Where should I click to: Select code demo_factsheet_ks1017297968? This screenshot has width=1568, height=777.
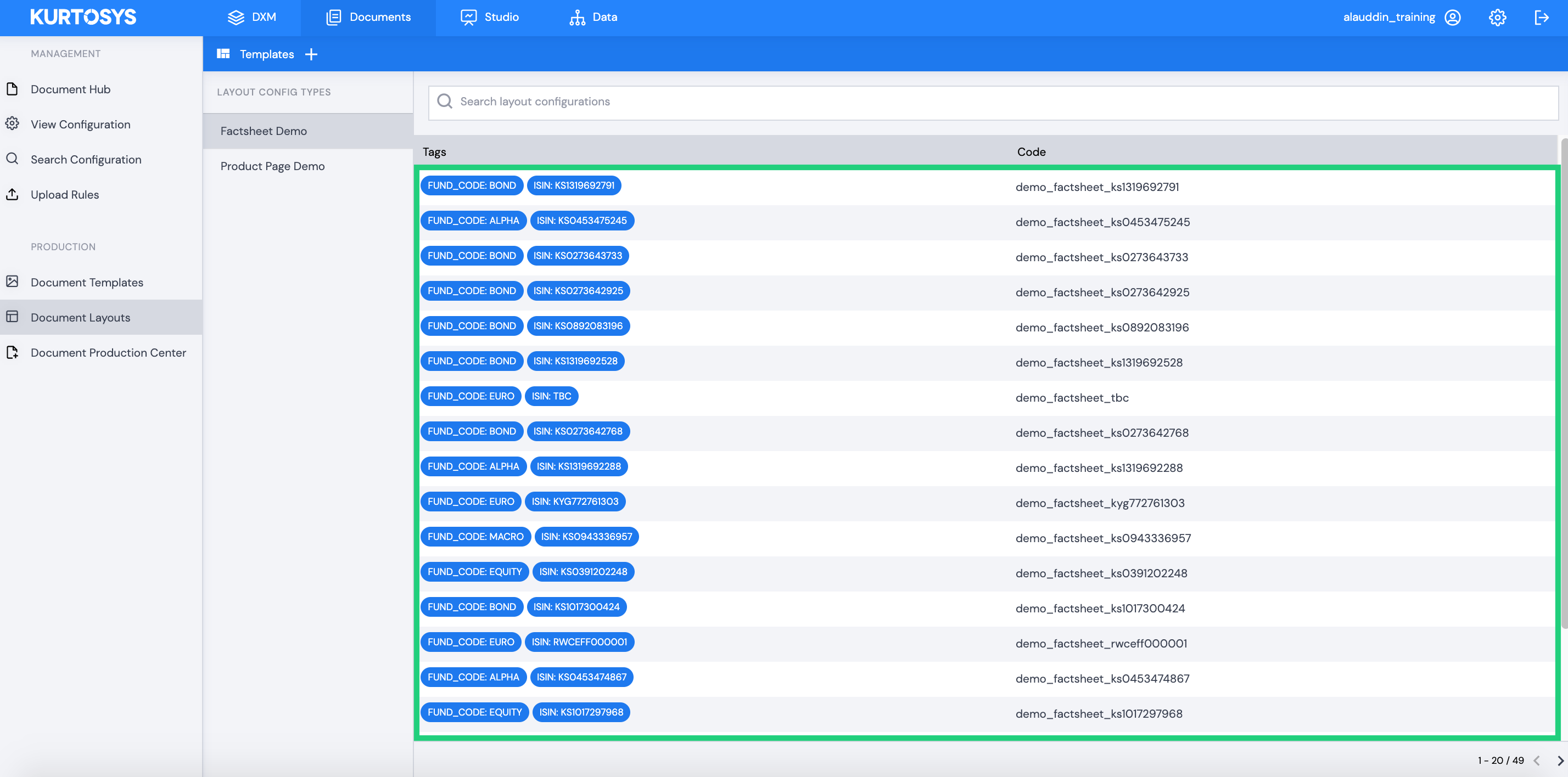click(x=1099, y=714)
